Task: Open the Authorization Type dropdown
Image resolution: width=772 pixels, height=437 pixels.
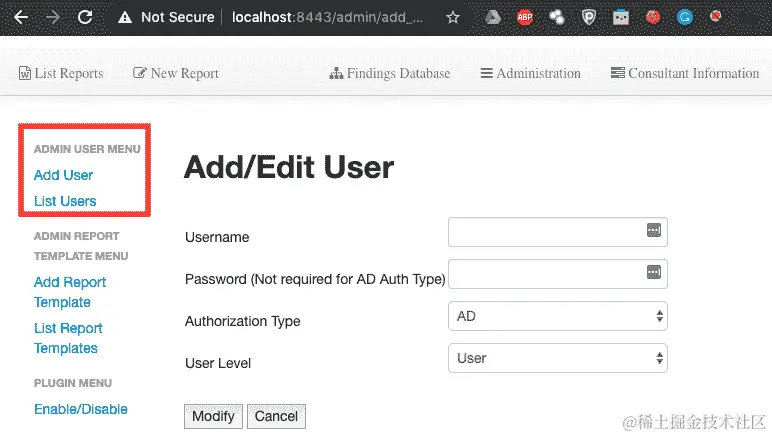Action: coord(558,316)
